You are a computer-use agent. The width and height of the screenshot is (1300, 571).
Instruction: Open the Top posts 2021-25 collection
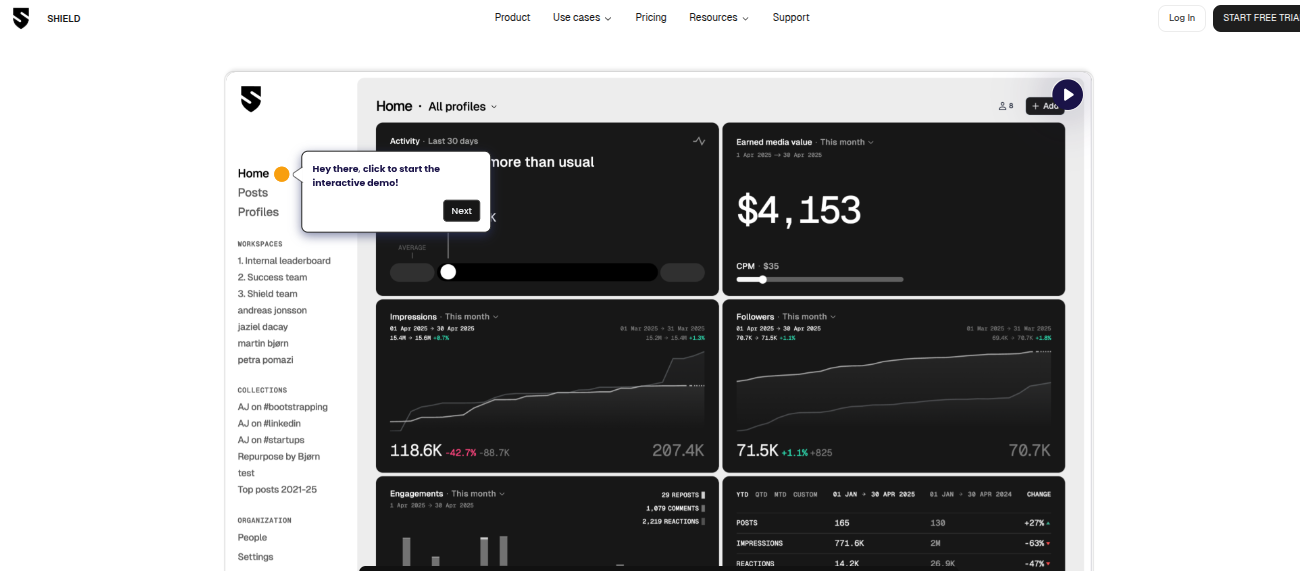tap(278, 490)
